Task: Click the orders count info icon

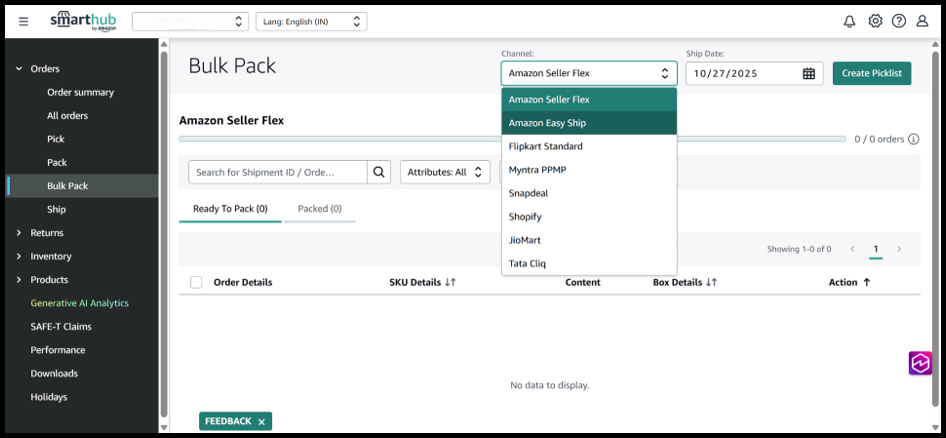Action: pyautogui.click(x=913, y=139)
